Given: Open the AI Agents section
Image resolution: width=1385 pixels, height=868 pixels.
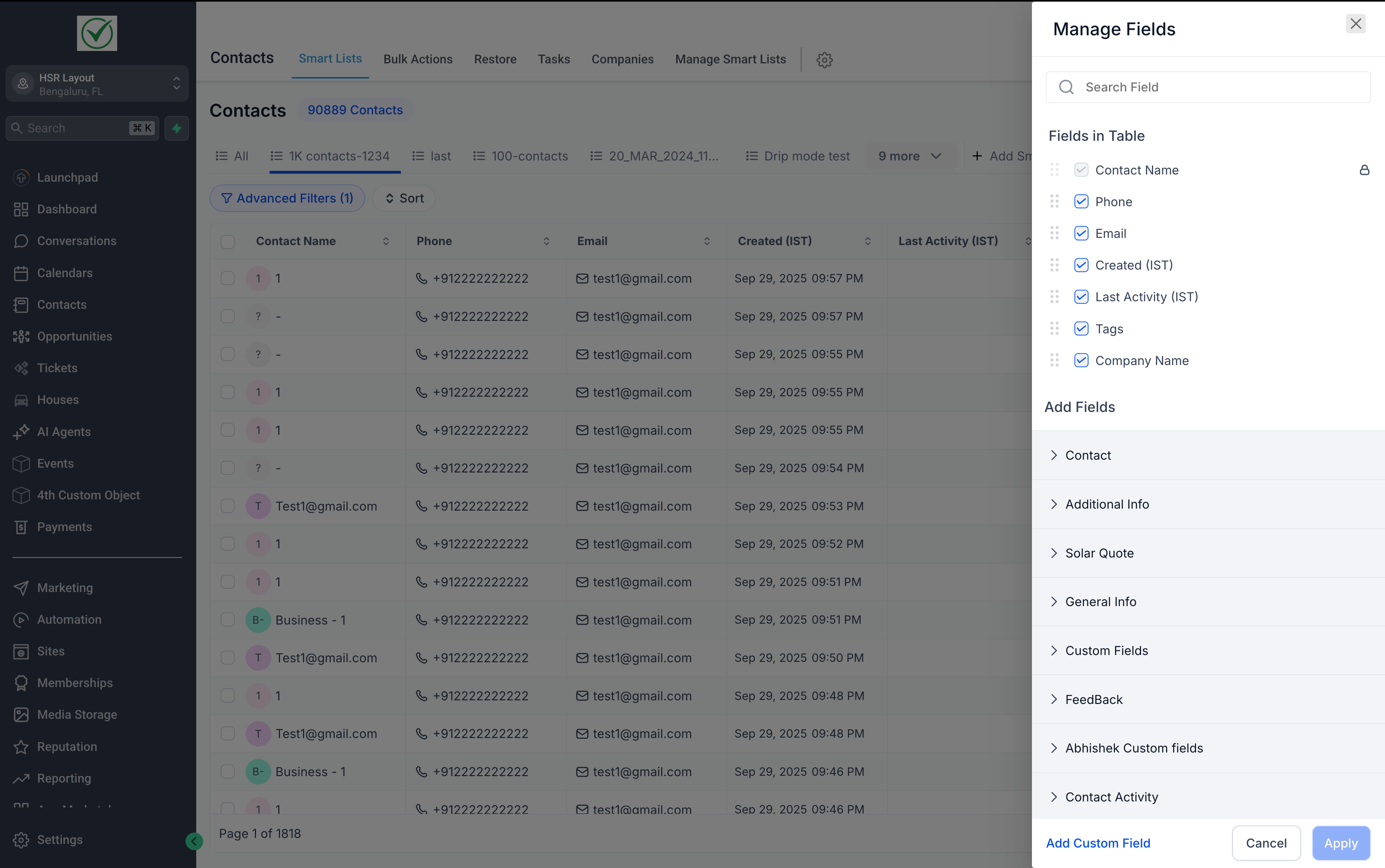Looking at the screenshot, I should pyautogui.click(x=64, y=431).
